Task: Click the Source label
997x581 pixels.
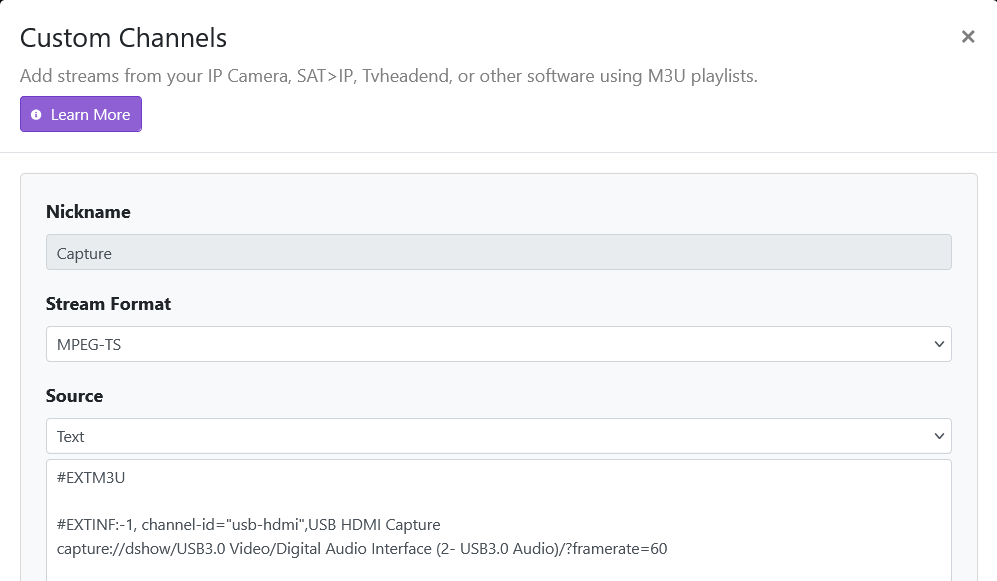Action: (x=74, y=396)
